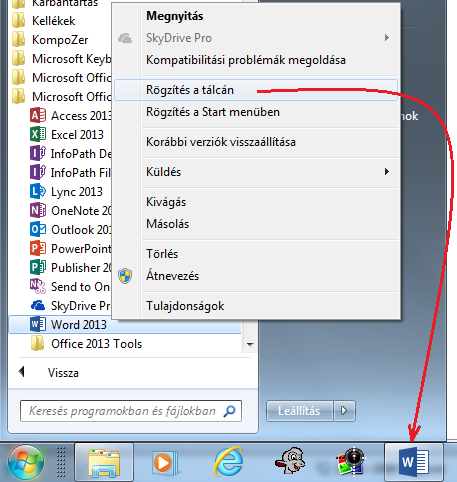Expand the SkyDrive Pro submenu arrow

click(387, 37)
